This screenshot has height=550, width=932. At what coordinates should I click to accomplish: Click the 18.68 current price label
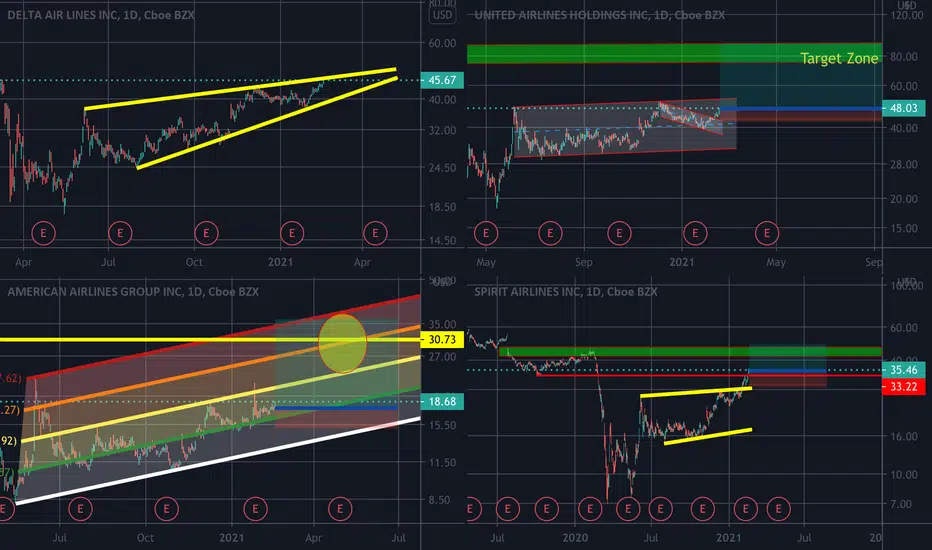point(442,401)
